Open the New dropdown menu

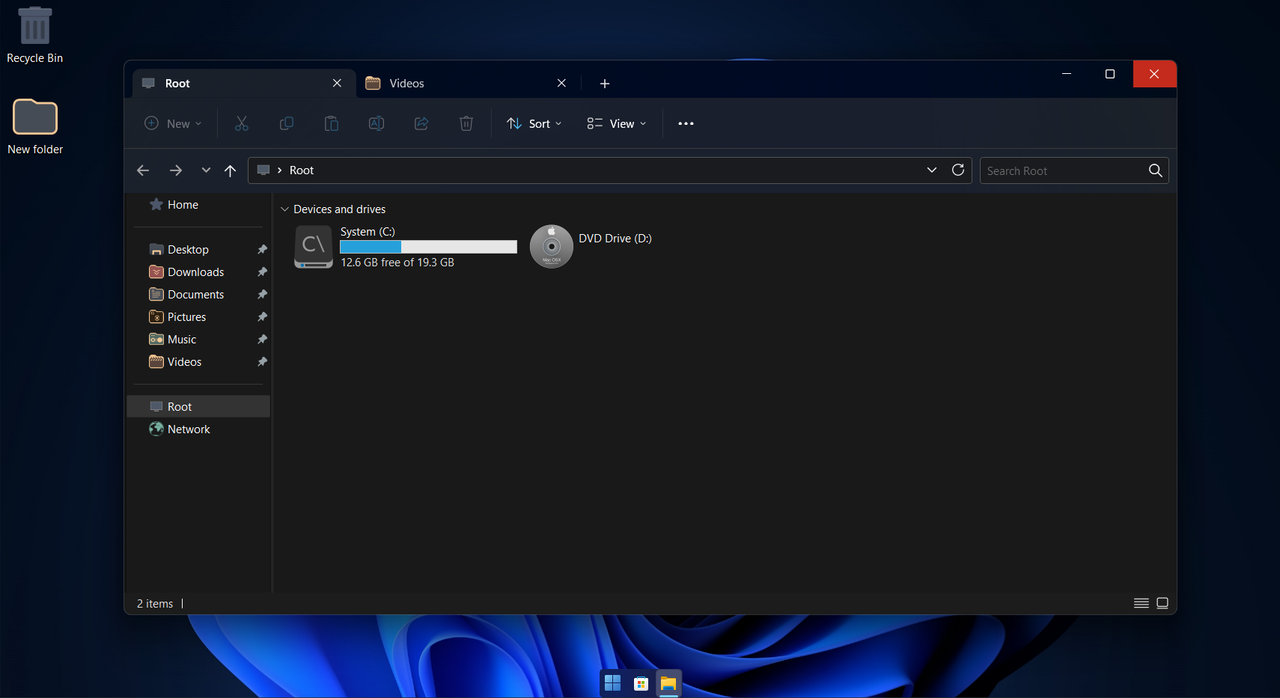coord(173,123)
